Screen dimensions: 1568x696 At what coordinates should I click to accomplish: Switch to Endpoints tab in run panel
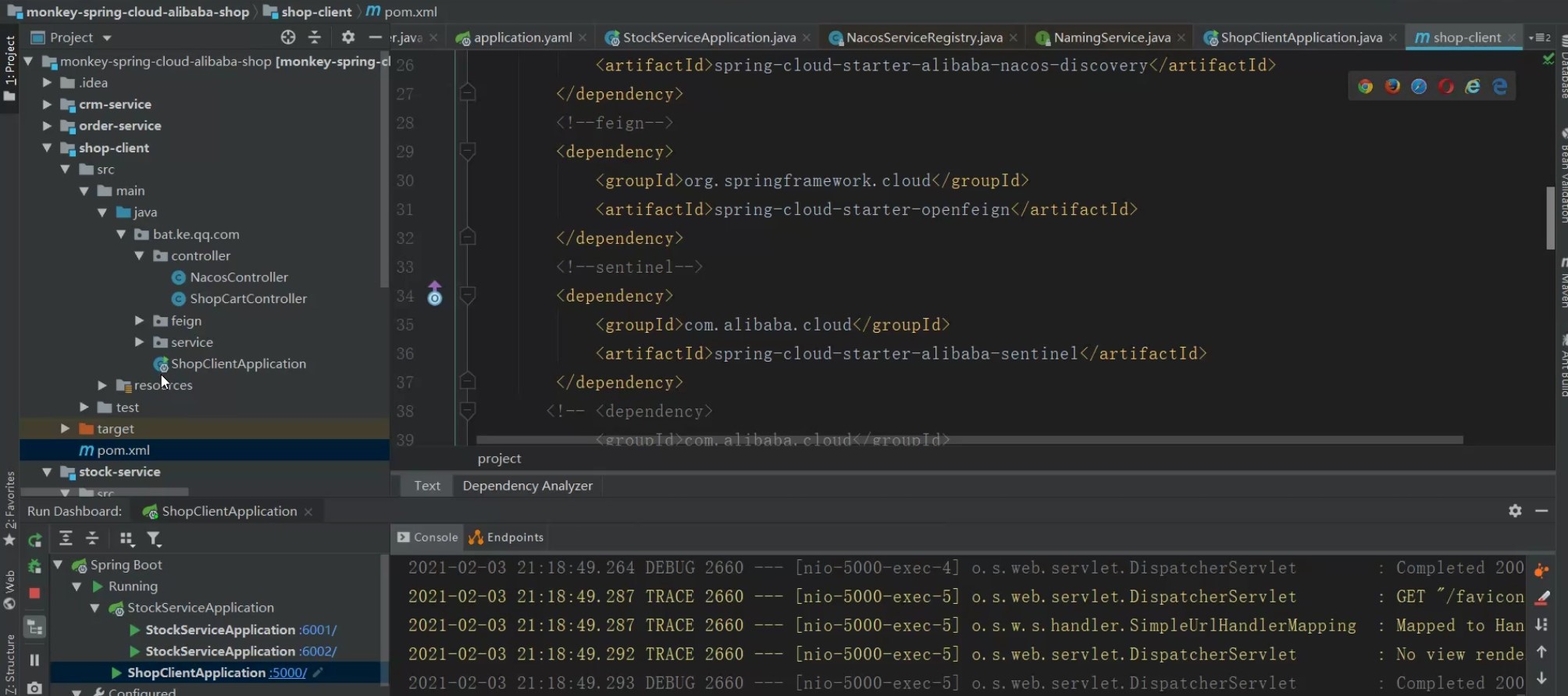click(506, 537)
